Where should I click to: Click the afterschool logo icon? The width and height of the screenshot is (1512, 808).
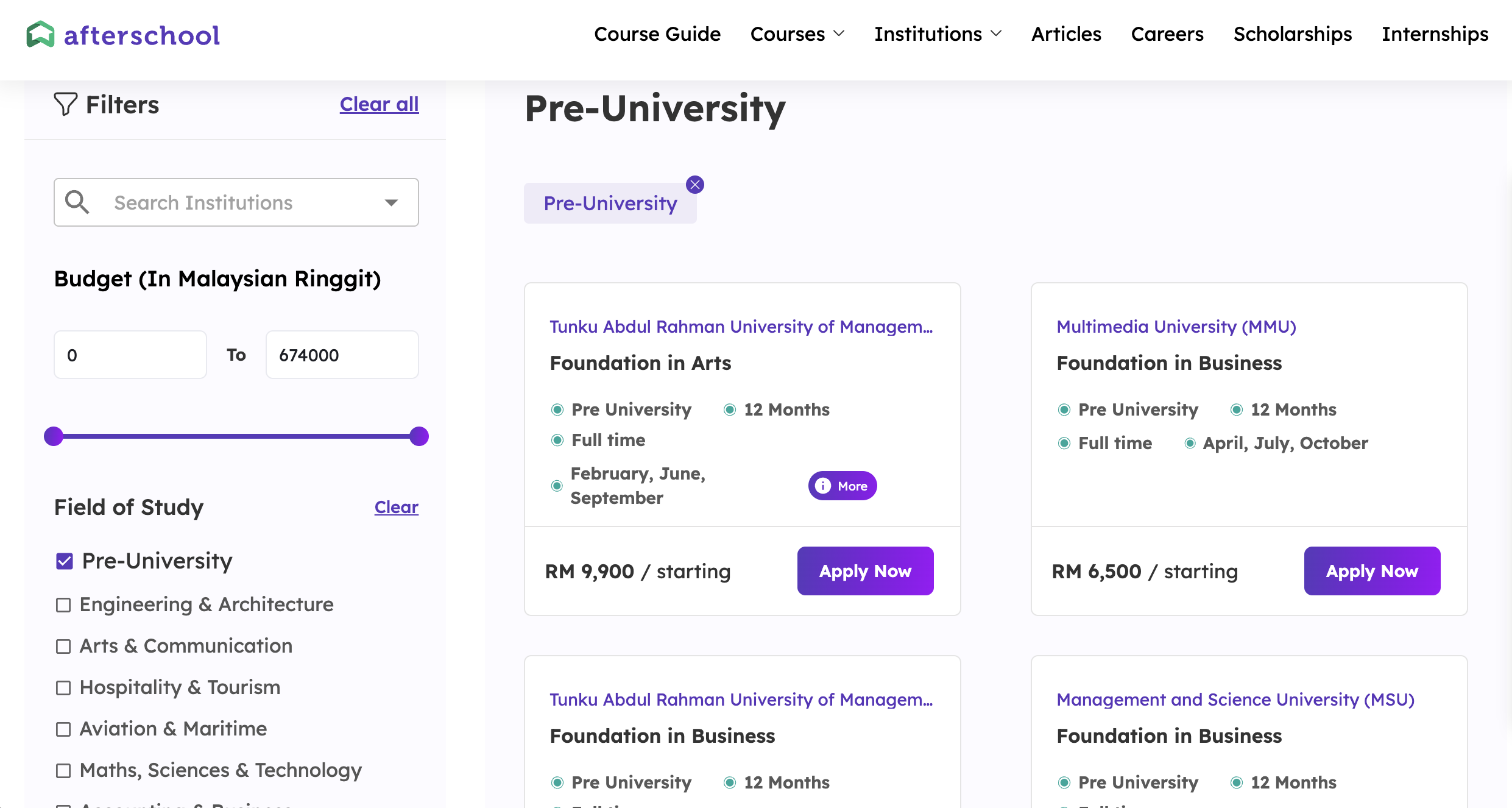[40, 34]
